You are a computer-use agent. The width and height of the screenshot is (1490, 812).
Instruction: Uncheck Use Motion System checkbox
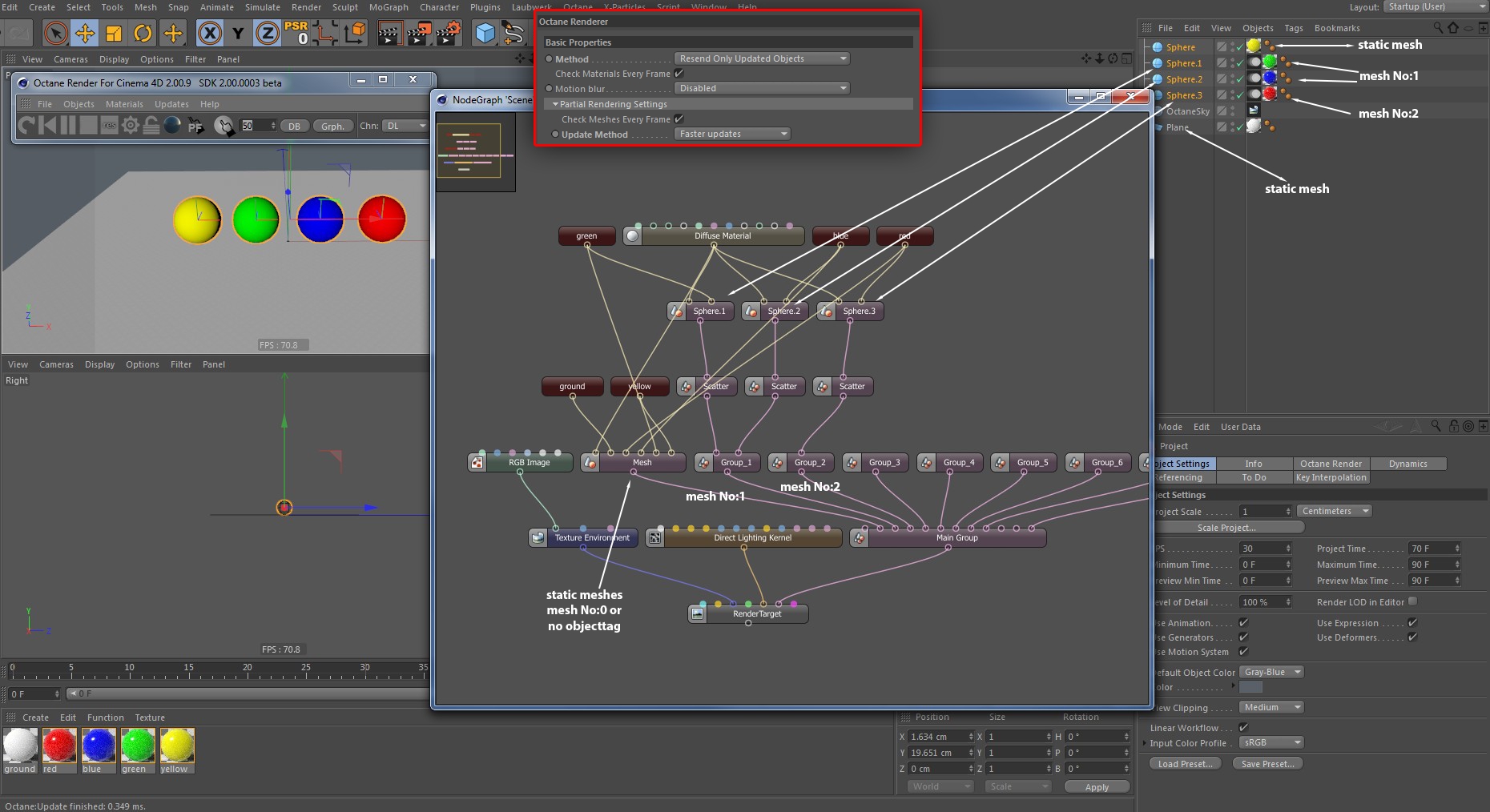pos(1243,651)
